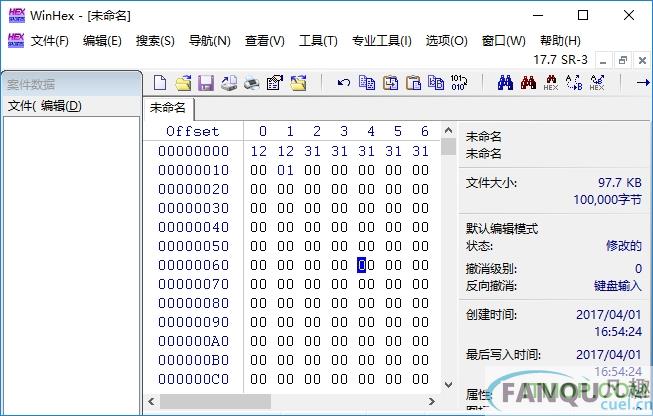Click the Replace Text A-to-B icon
The image size is (653, 416).
pos(574,82)
